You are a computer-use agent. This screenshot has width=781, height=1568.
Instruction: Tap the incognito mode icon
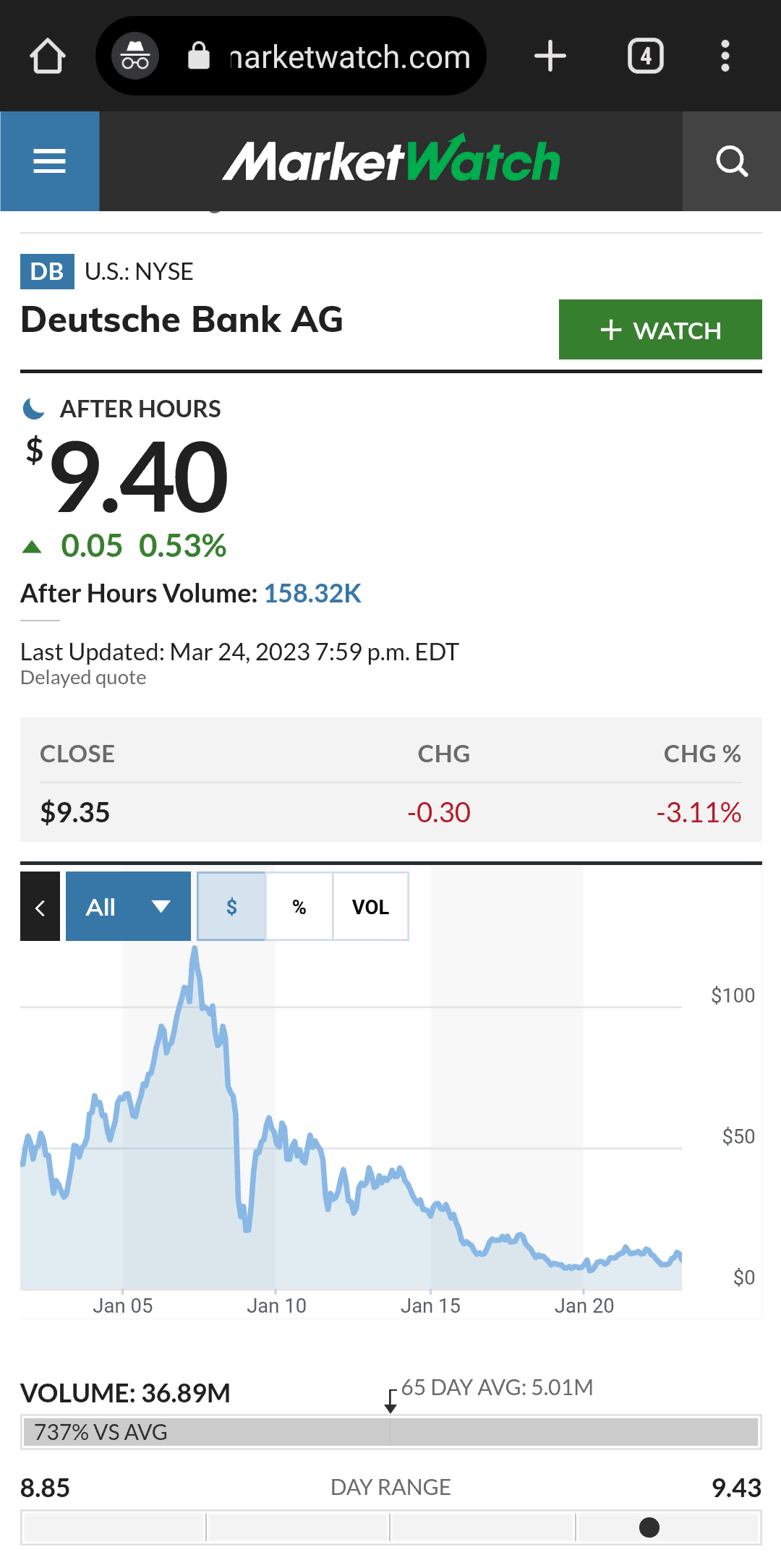coord(135,56)
